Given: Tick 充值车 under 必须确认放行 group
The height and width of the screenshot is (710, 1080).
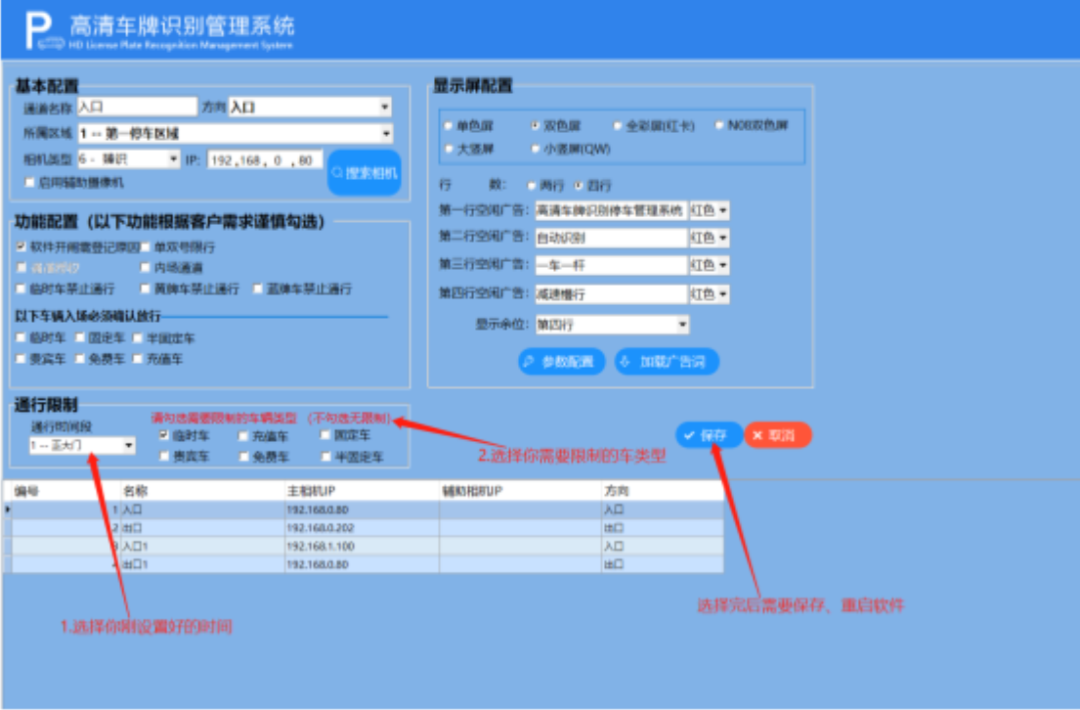Looking at the screenshot, I should [x=138, y=359].
